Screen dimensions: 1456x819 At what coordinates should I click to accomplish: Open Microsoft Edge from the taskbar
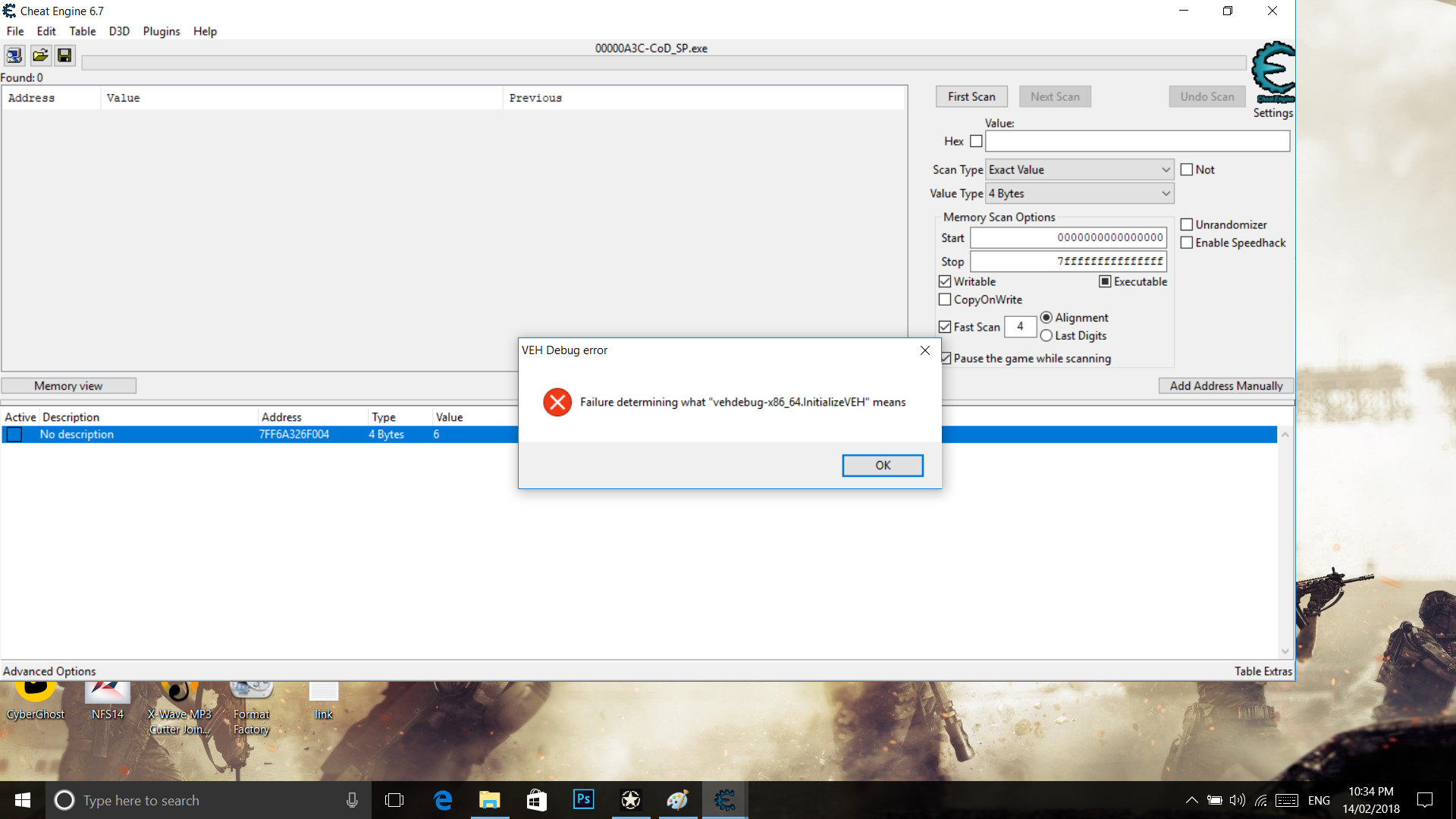[x=443, y=800]
